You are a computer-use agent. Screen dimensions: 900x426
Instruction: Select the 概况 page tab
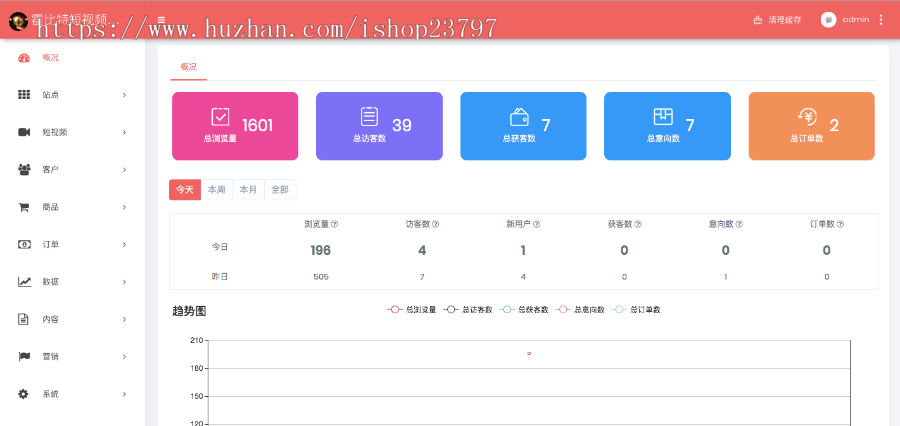coord(188,67)
